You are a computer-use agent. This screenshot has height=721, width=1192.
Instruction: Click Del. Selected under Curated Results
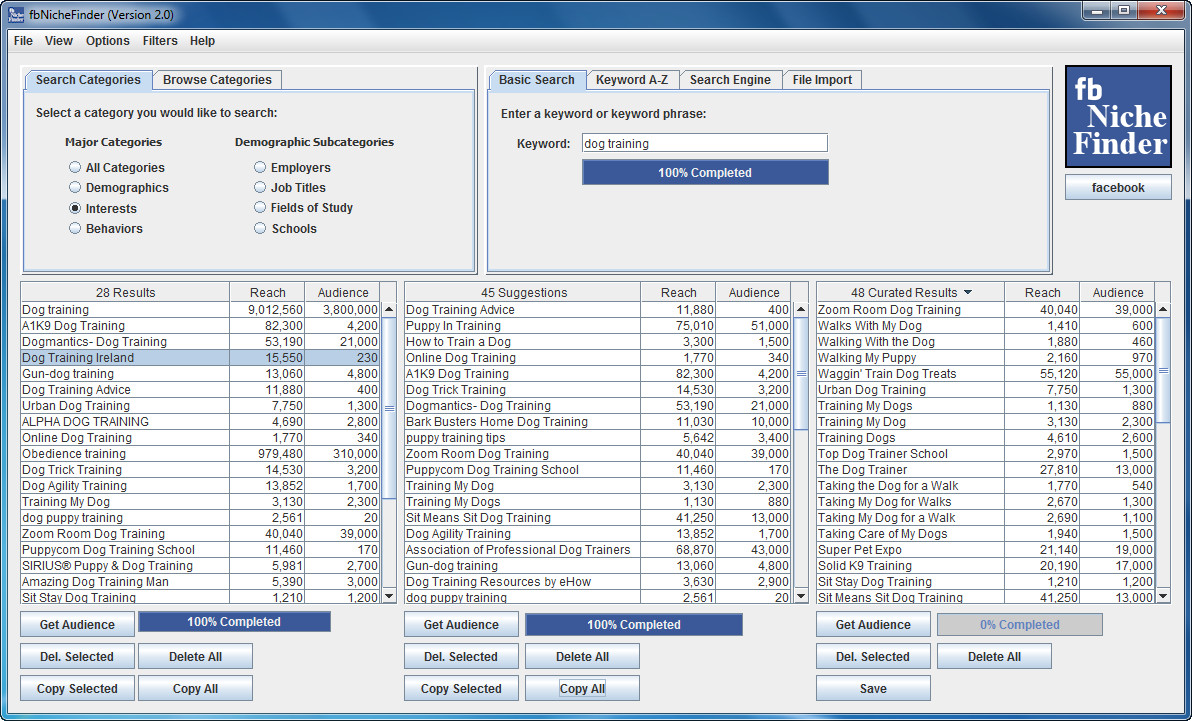(873, 656)
